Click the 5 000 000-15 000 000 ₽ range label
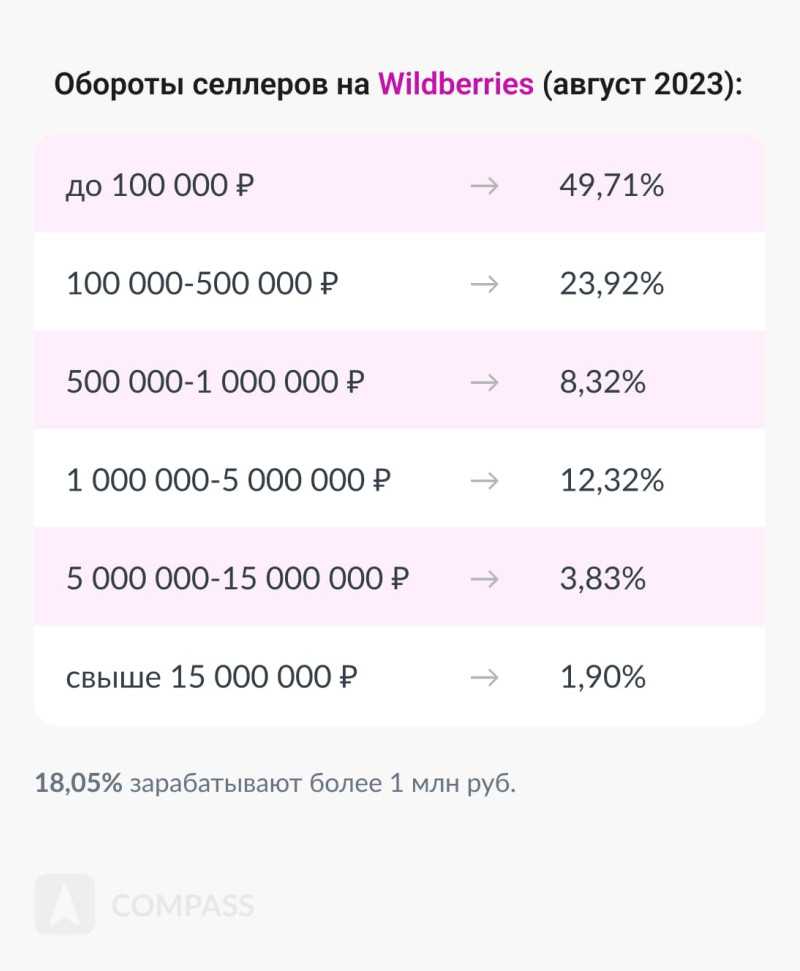Image resolution: width=800 pixels, height=971 pixels. pos(237,578)
